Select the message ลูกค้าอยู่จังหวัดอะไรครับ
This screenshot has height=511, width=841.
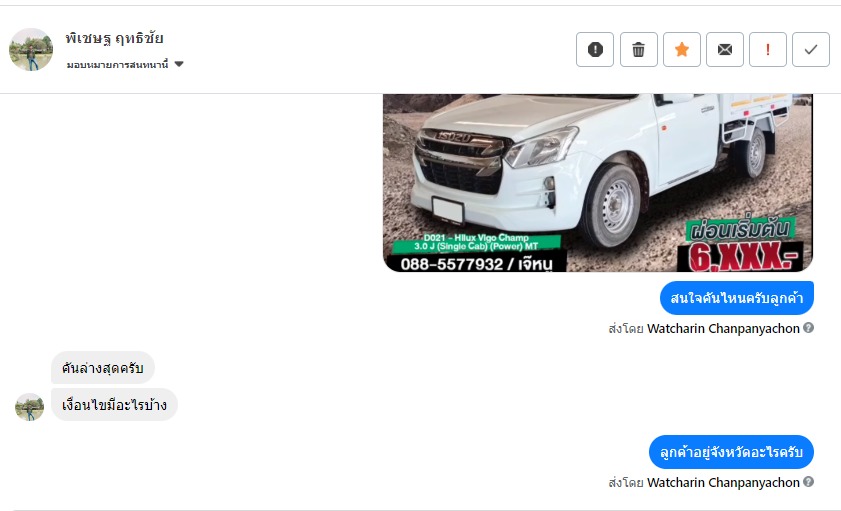pos(732,452)
